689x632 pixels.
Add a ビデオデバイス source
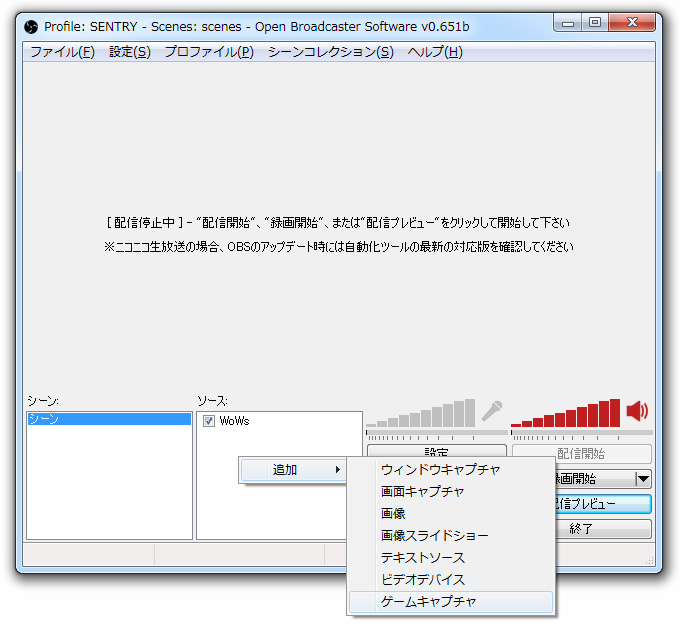pos(451,579)
